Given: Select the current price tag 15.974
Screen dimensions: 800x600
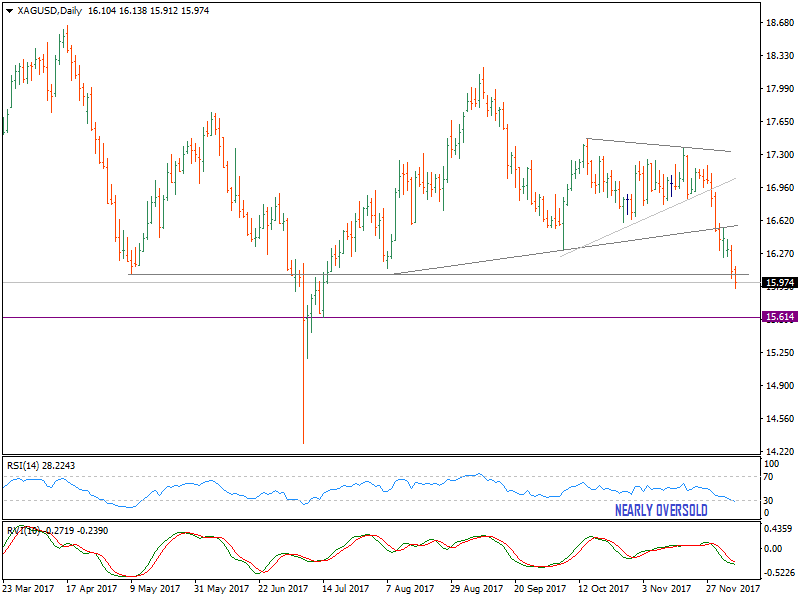Looking at the screenshot, I should click(779, 283).
